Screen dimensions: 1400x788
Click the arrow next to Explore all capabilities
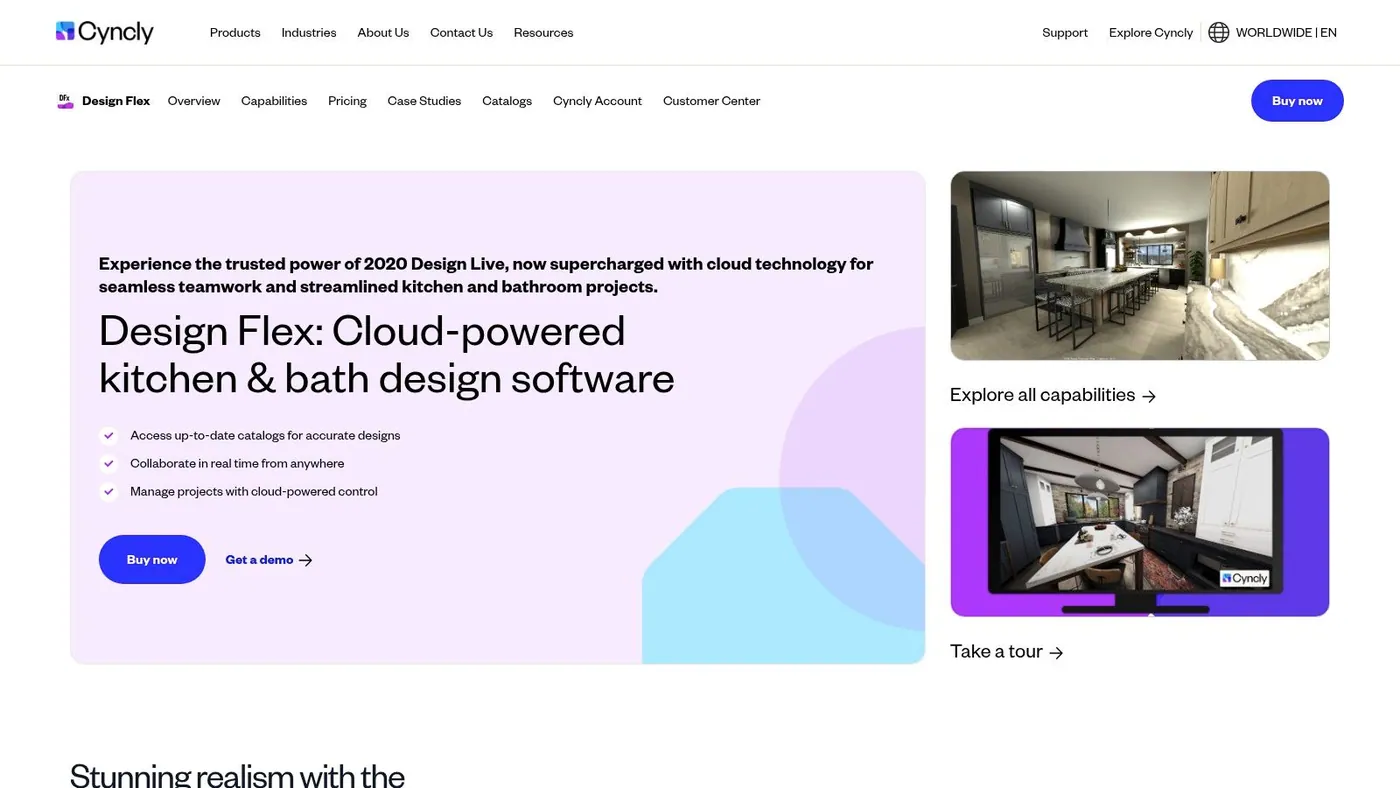coord(1149,396)
